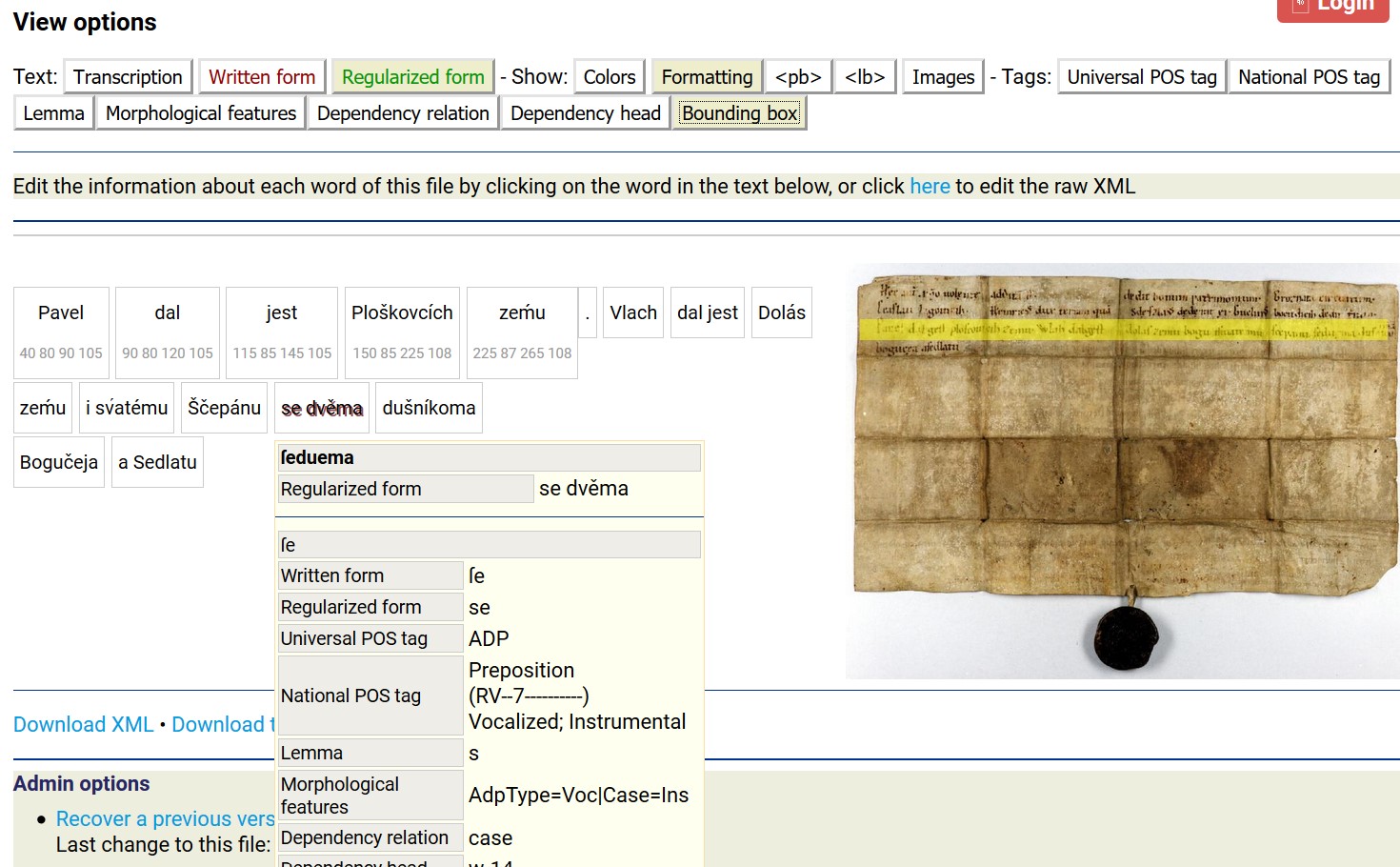Click the 'ADP' Universal POS value

click(489, 638)
